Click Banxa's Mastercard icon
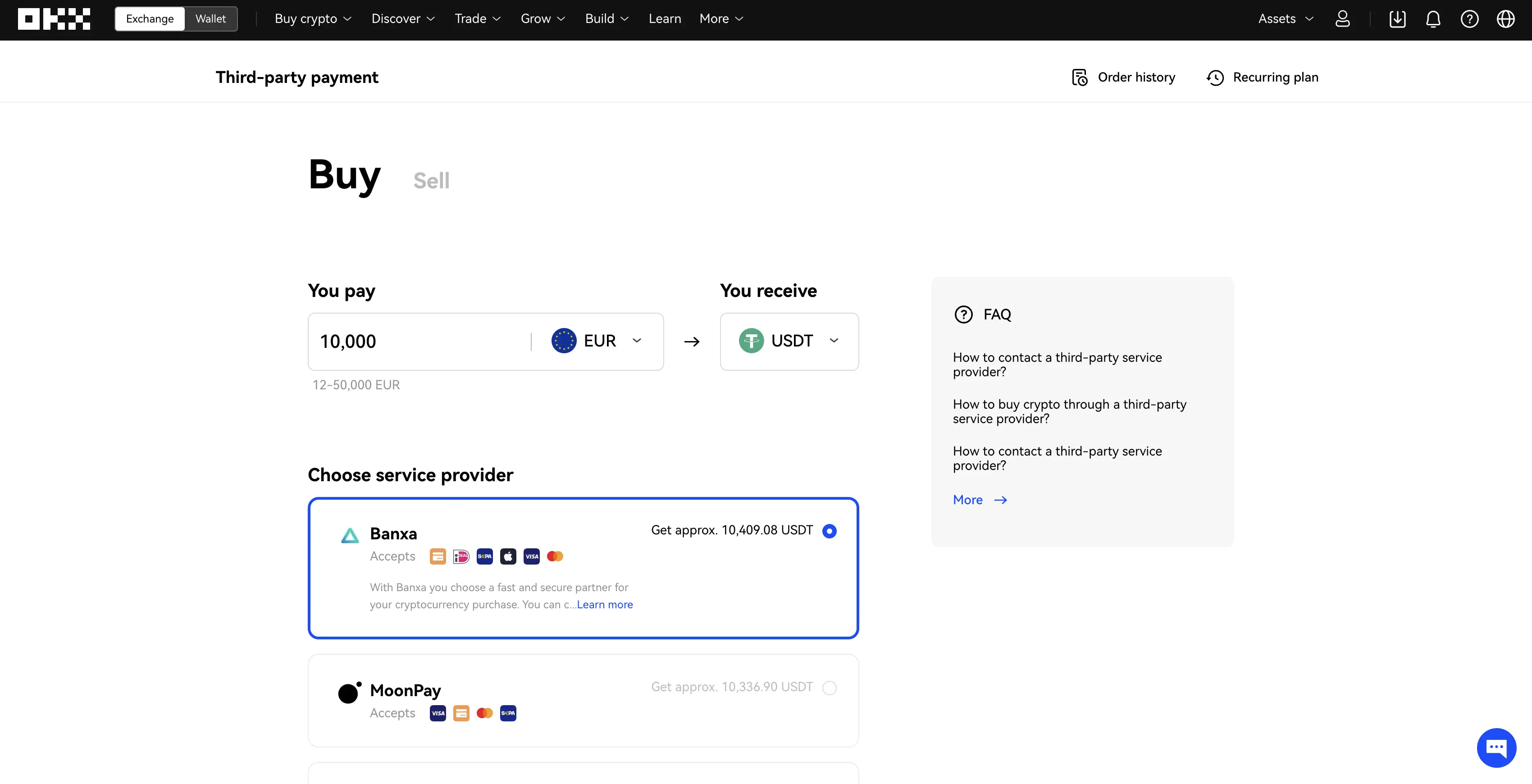The image size is (1532, 784). tap(555, 556)
